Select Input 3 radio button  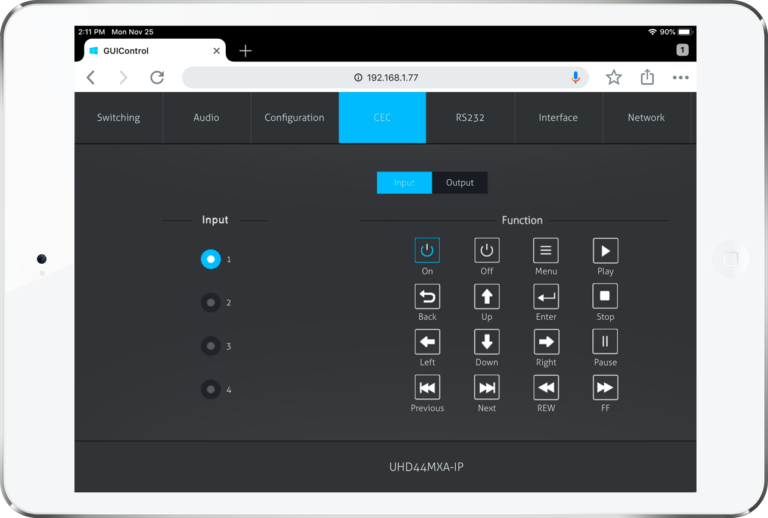point(211,346)
